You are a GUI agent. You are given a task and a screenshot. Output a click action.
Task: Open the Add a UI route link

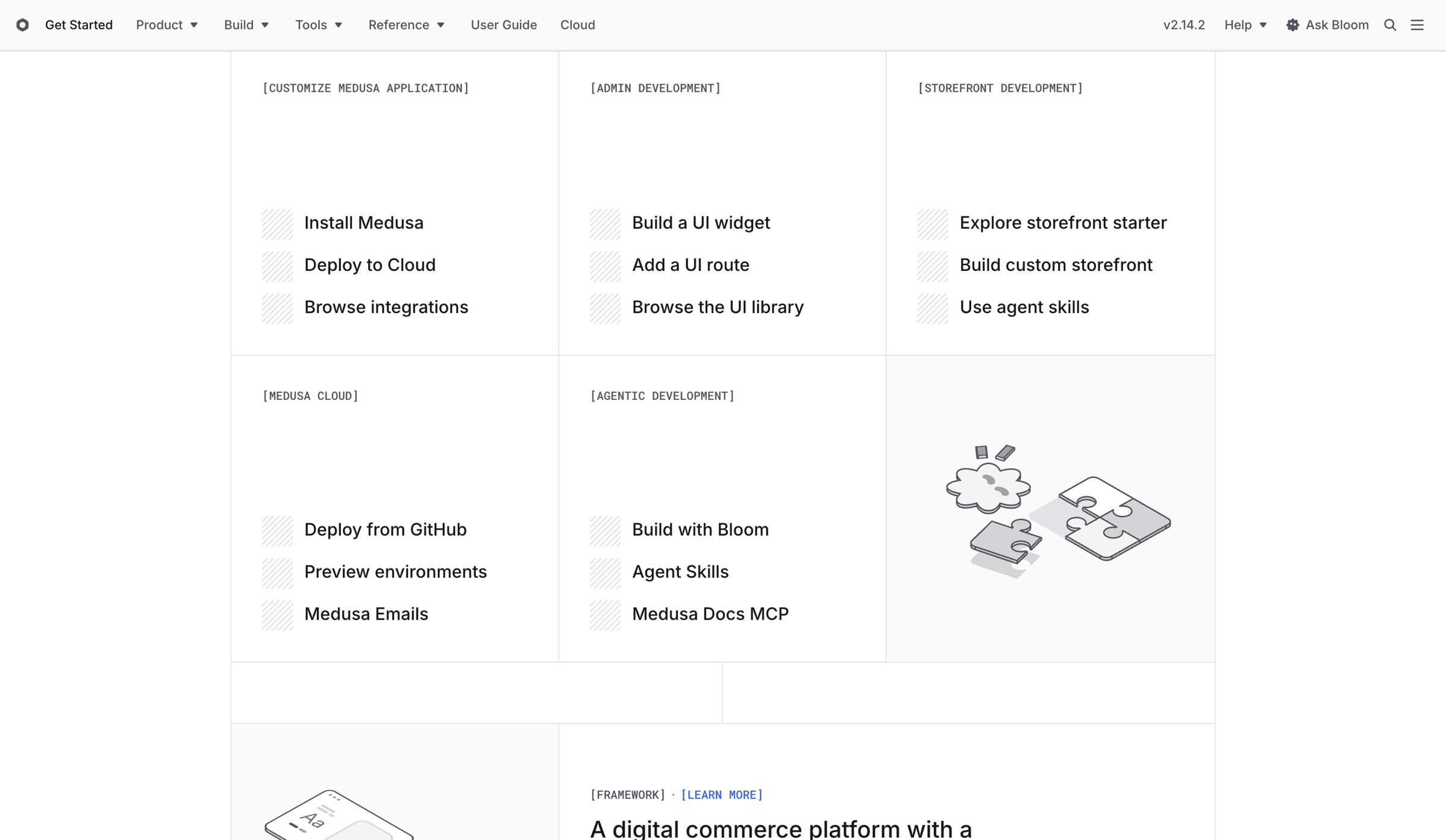690,265
